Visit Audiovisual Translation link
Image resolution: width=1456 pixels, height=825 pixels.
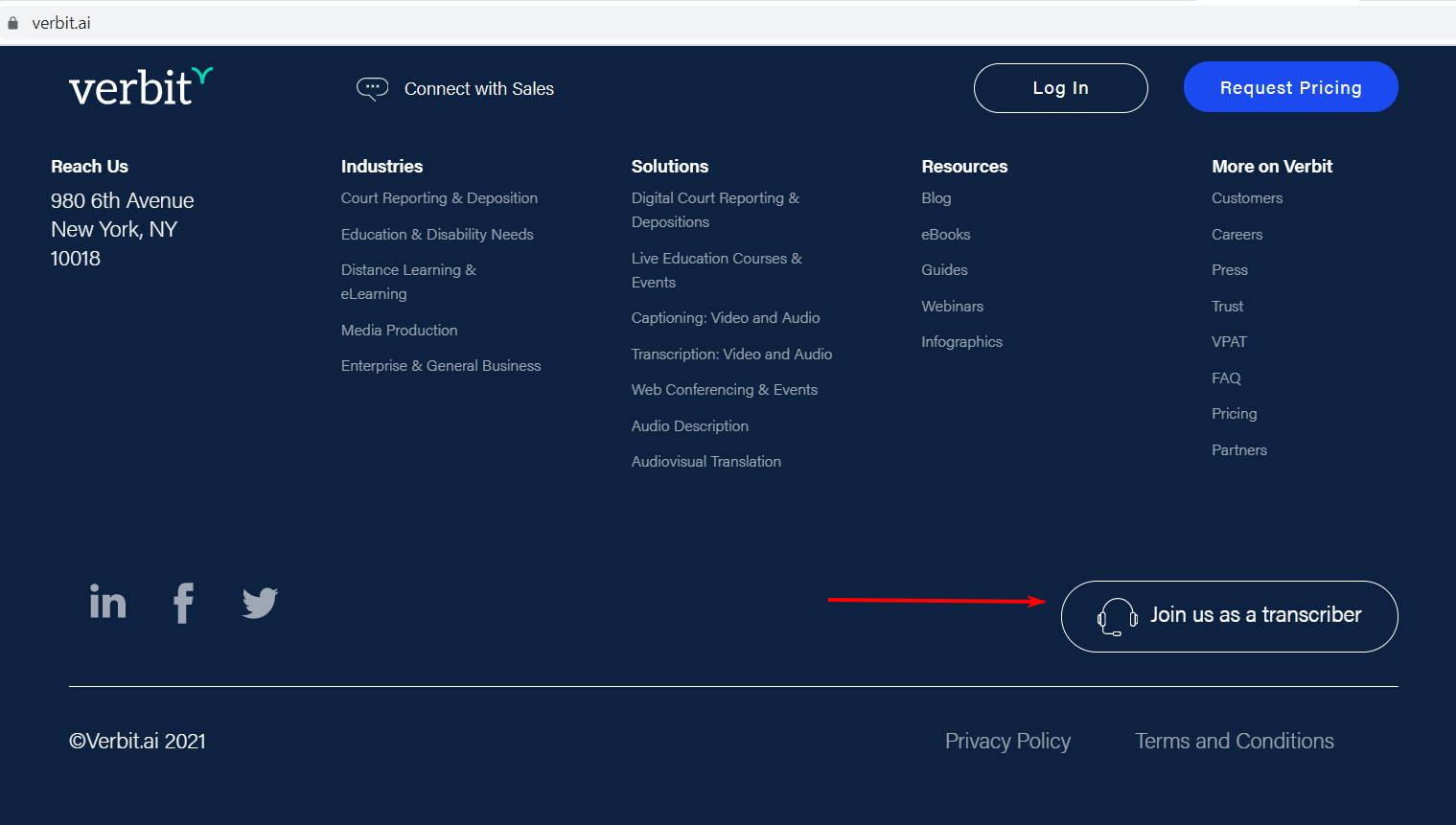pos(705,462)
